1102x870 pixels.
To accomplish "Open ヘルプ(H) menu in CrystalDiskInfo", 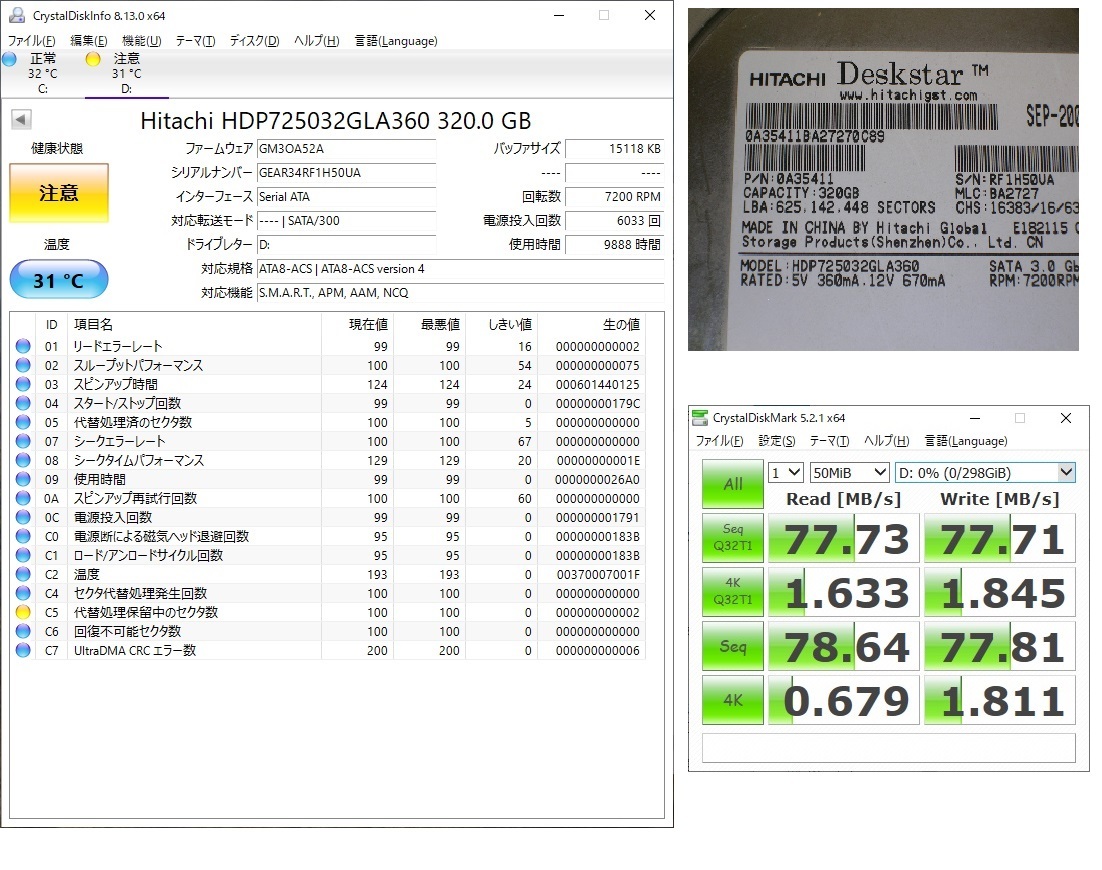I will (316, 41).
